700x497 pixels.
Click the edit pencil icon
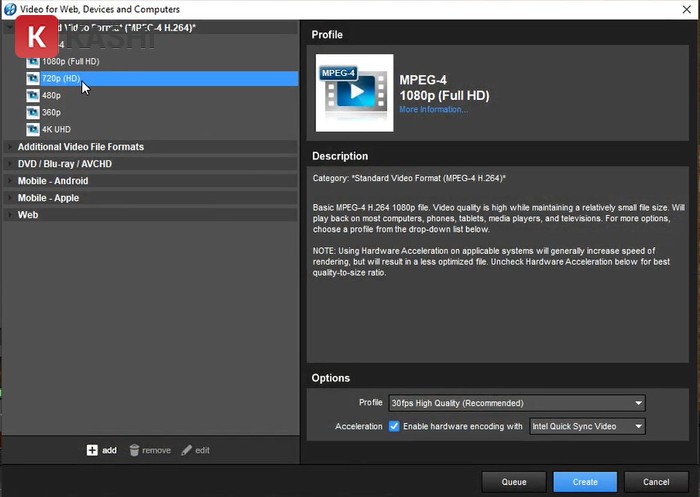(186, 450)
